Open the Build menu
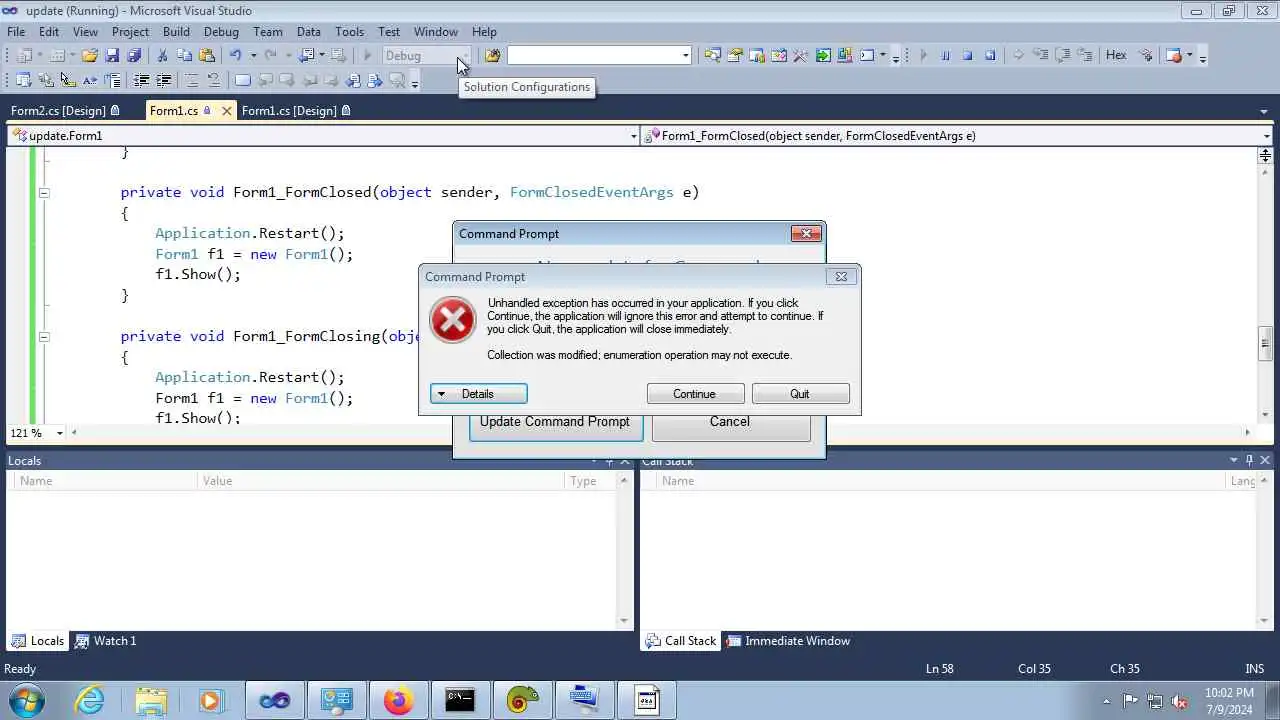This screenshot has width=1280, height=720. (x=176, y=32)
